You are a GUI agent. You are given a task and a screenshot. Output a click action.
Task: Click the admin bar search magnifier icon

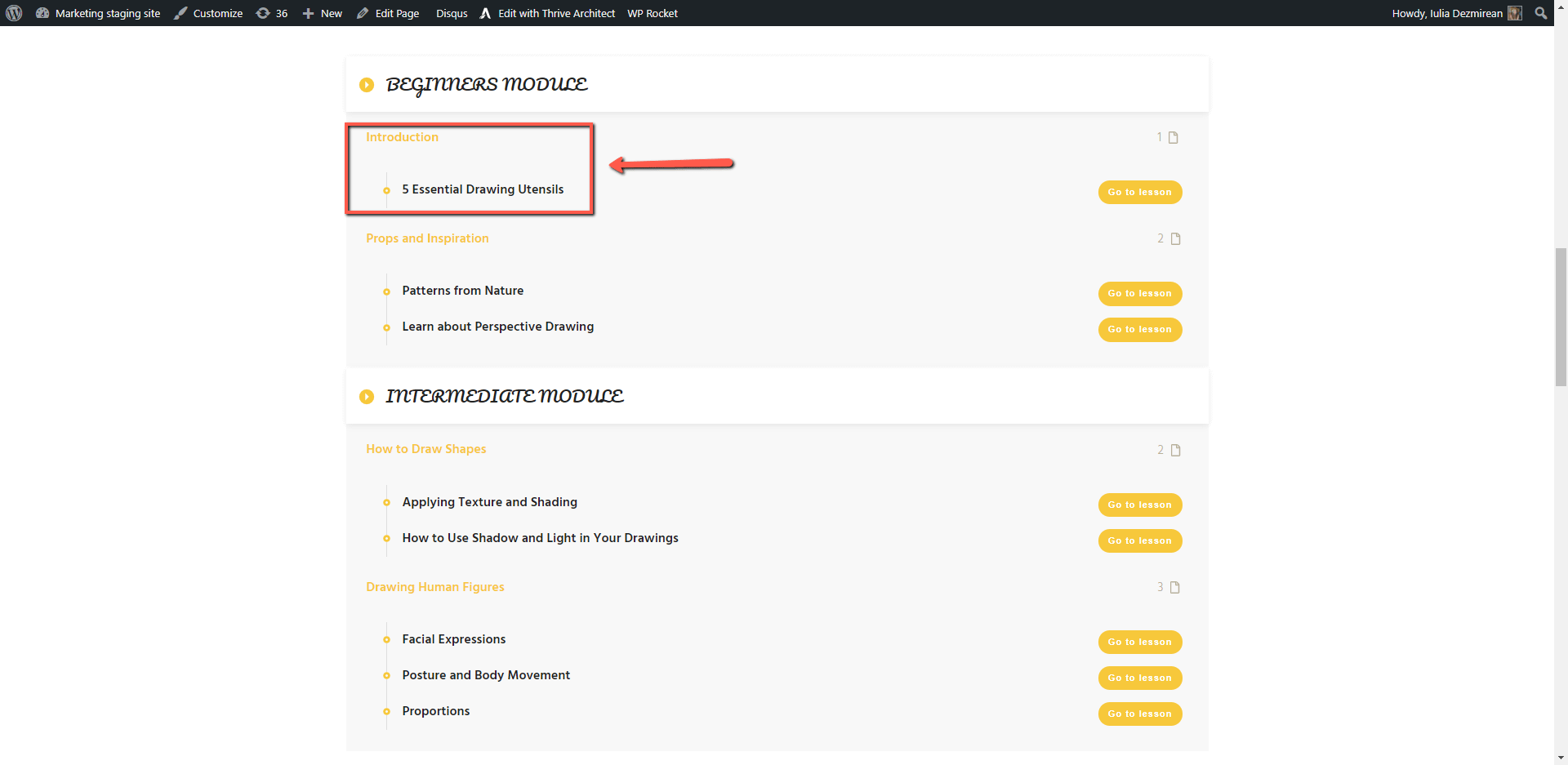1541,13
